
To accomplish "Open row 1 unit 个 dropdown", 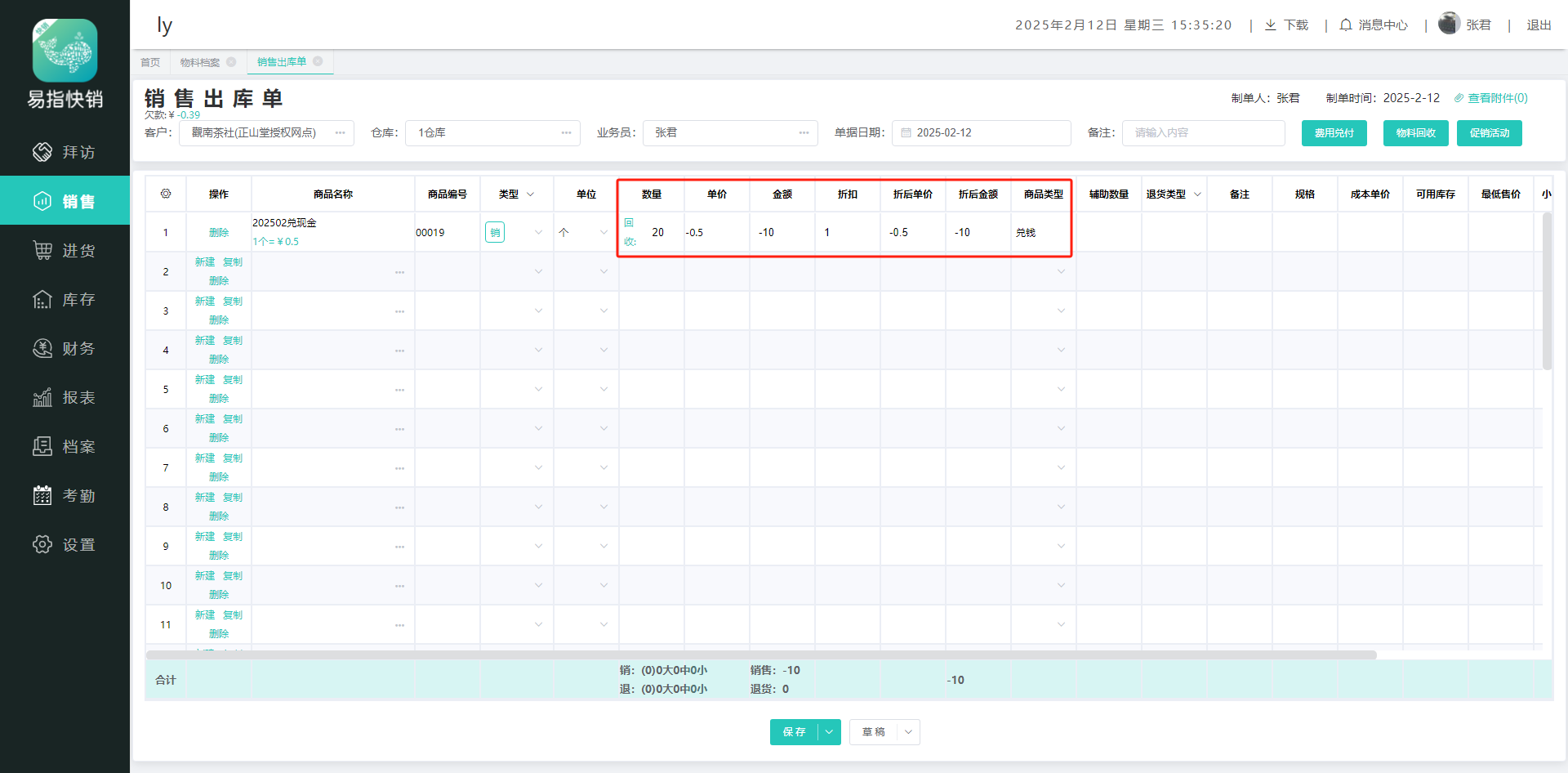I will click(x=604, y=232).
